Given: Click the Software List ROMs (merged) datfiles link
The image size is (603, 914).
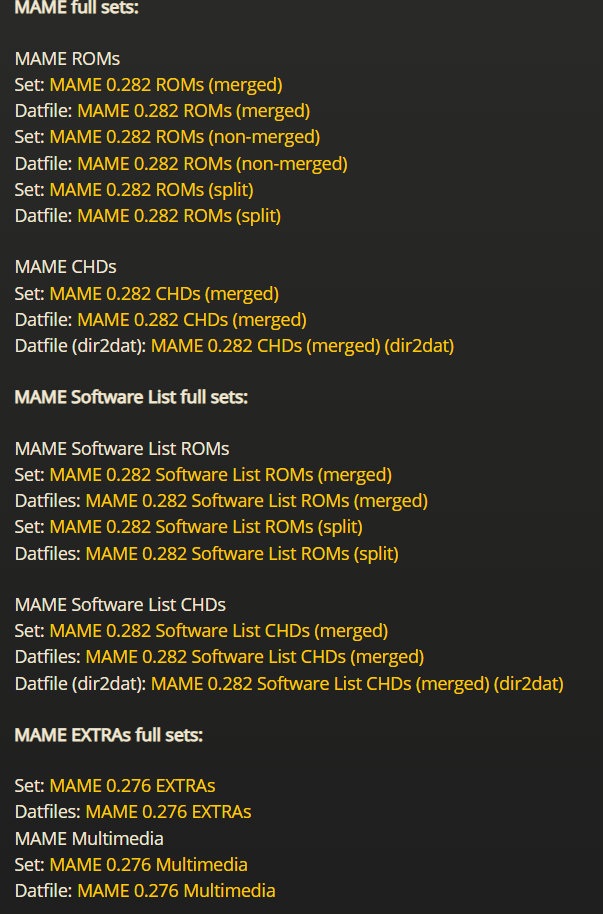Looking at the screenshot, I should click(256, 501).
